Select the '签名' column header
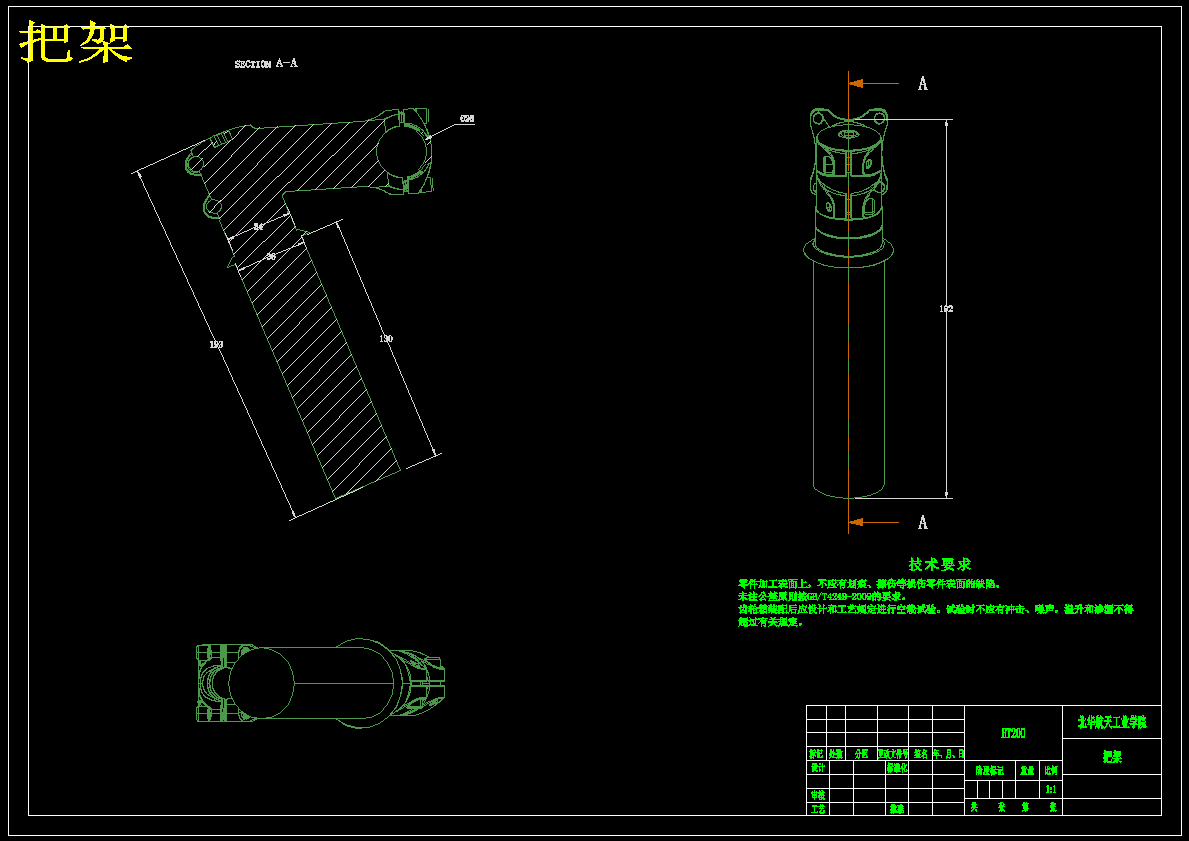Viewport: 1189px width, 841px height. (x=921, y=754)
